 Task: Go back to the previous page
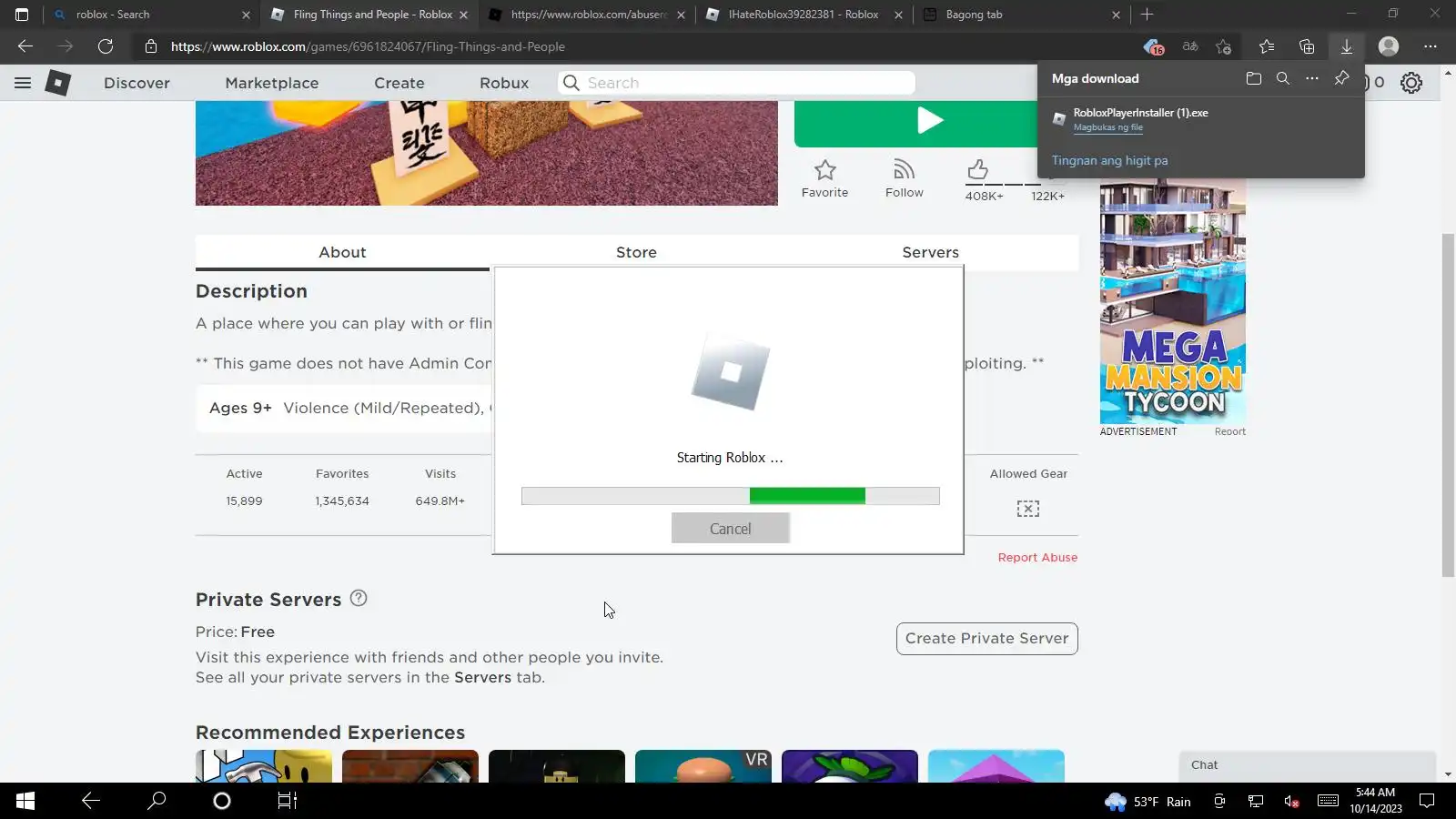(25, 46)
